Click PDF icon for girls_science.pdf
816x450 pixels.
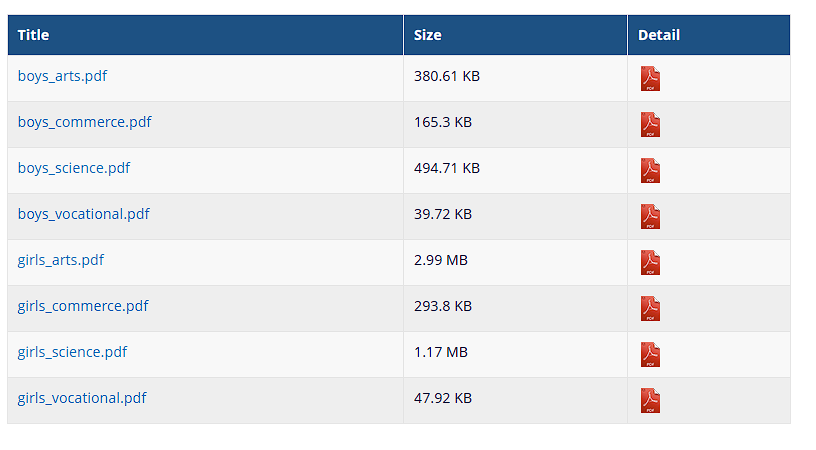tap(650, 355)
